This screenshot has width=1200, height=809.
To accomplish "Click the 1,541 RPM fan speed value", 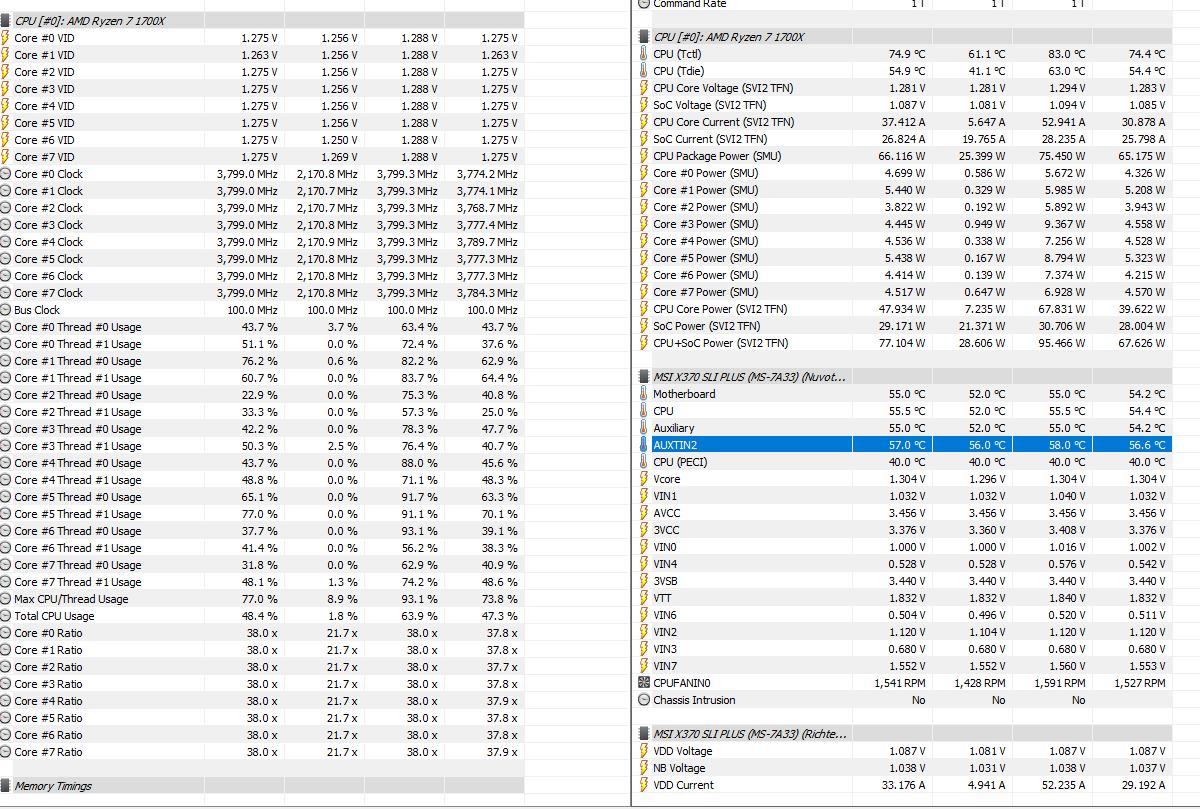I will (900, 683).
